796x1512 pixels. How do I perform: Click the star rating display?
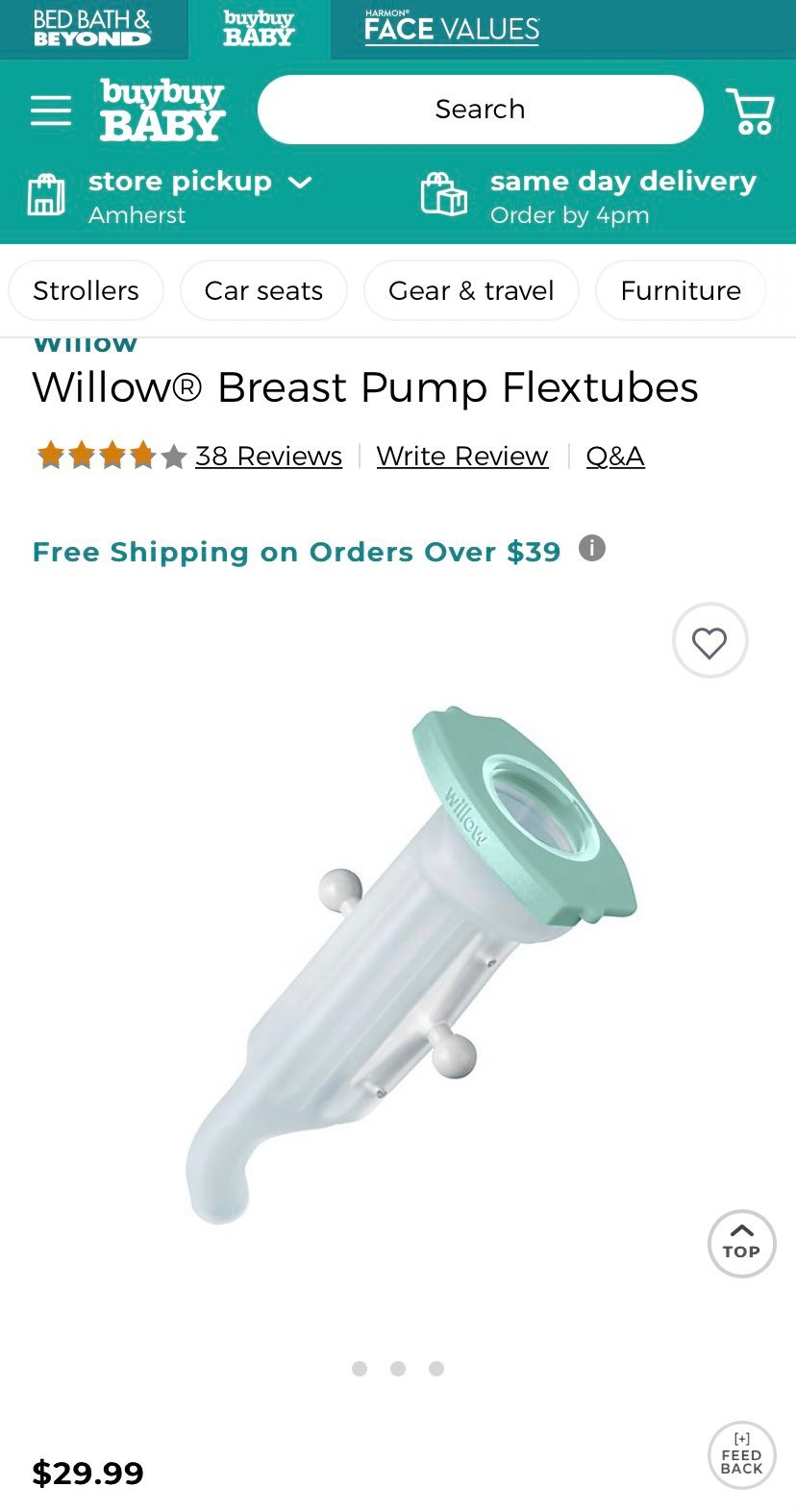point(111,455)
